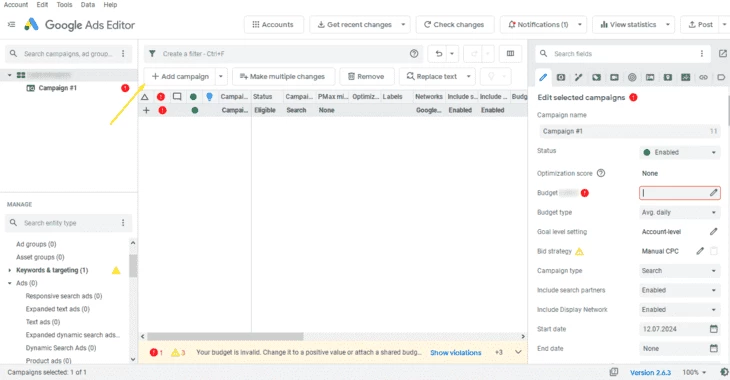Open the Edit menu
The height and width of the screenshot is (380, 730).
click(x=42, y=5)
